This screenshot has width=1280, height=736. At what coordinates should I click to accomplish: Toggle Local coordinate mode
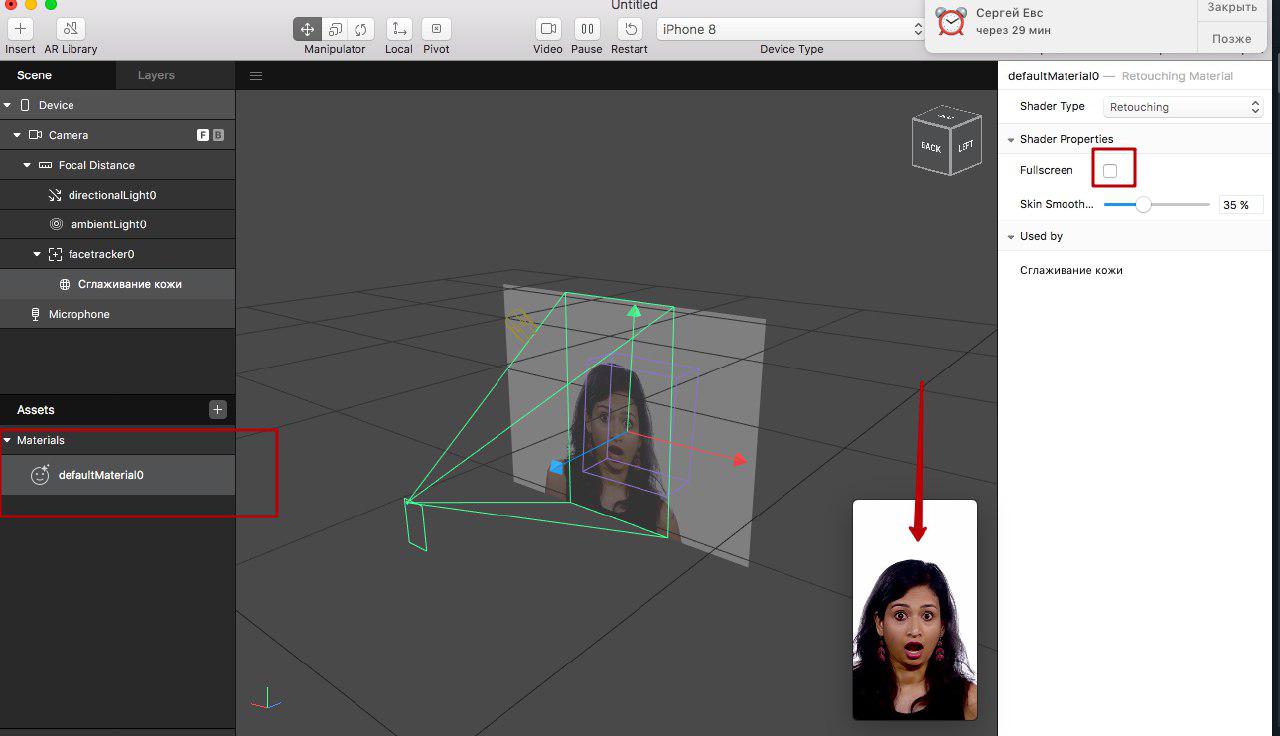[399, 29]
